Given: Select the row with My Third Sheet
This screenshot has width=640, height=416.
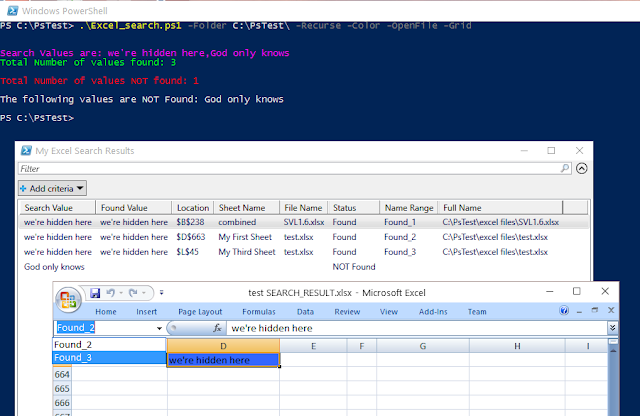Looking at the screenshot, I should tap(304, 252).
